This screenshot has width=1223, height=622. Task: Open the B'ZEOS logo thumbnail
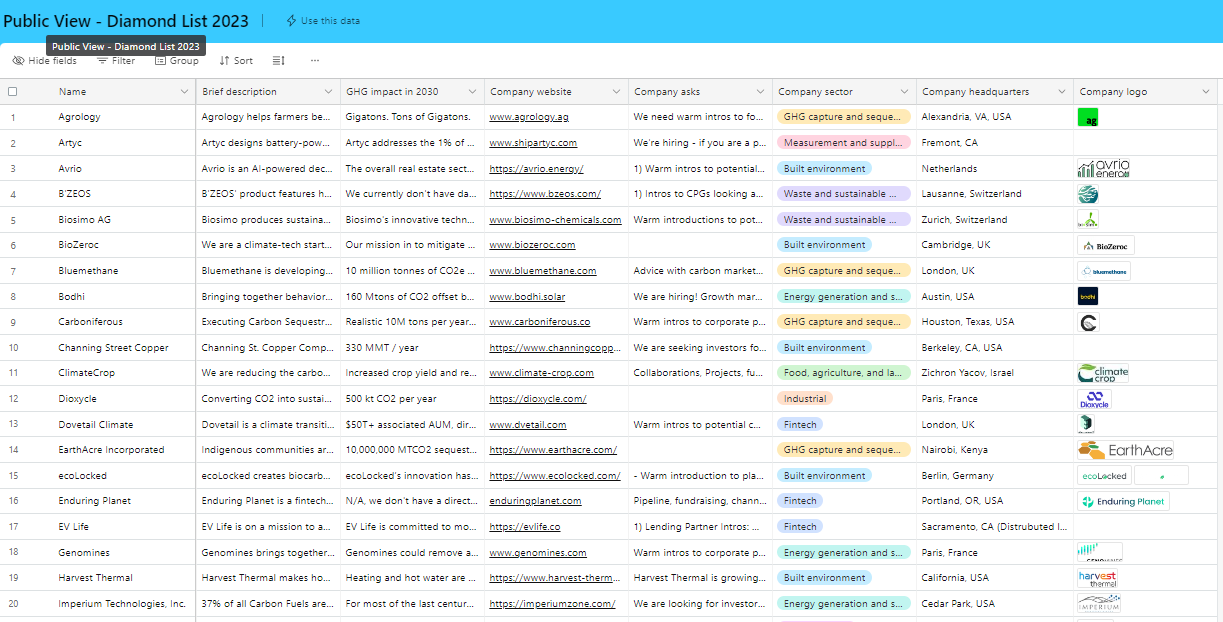(1088, 194)
